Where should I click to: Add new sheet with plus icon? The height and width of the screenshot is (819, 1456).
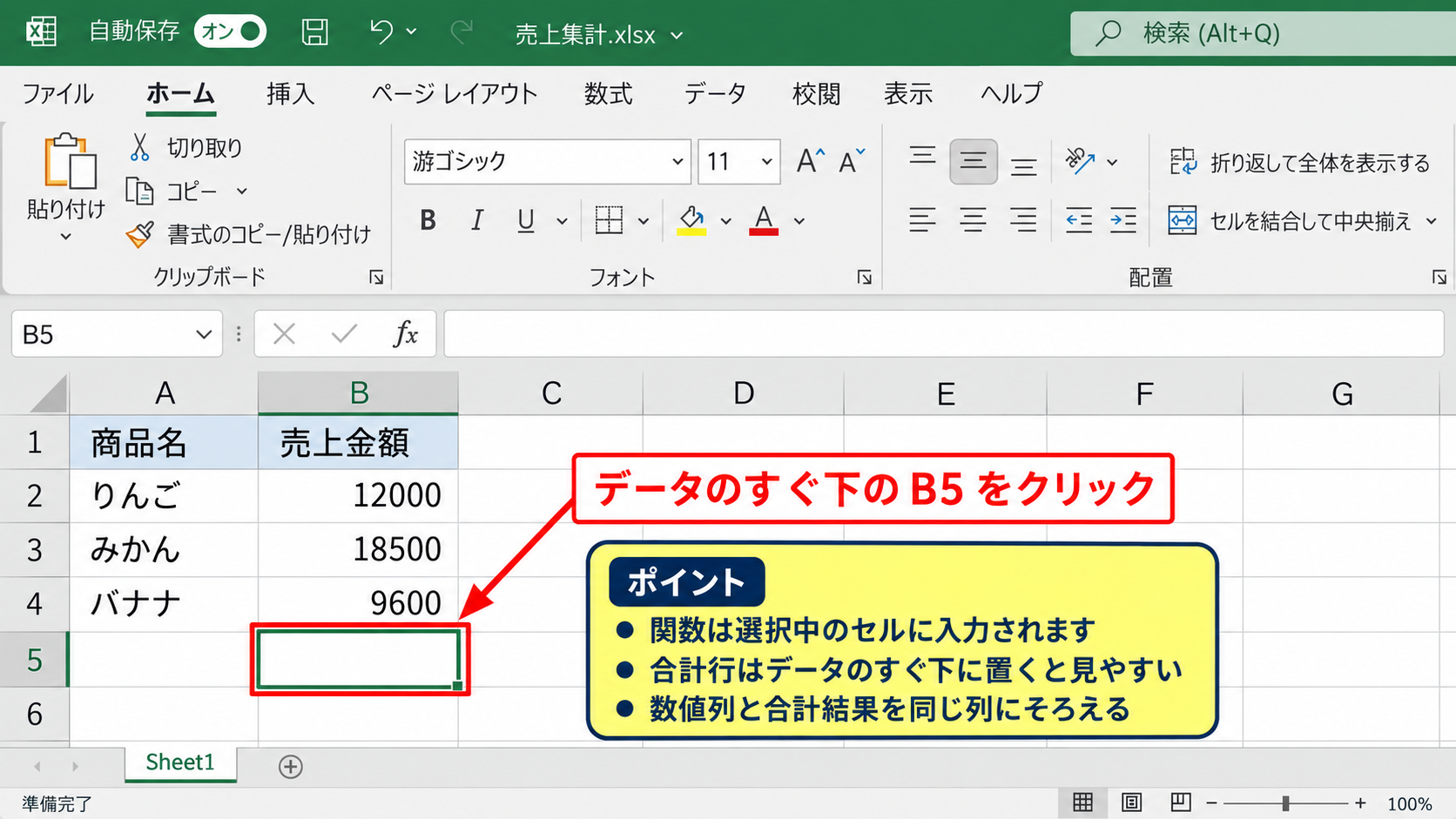[290, 767]
